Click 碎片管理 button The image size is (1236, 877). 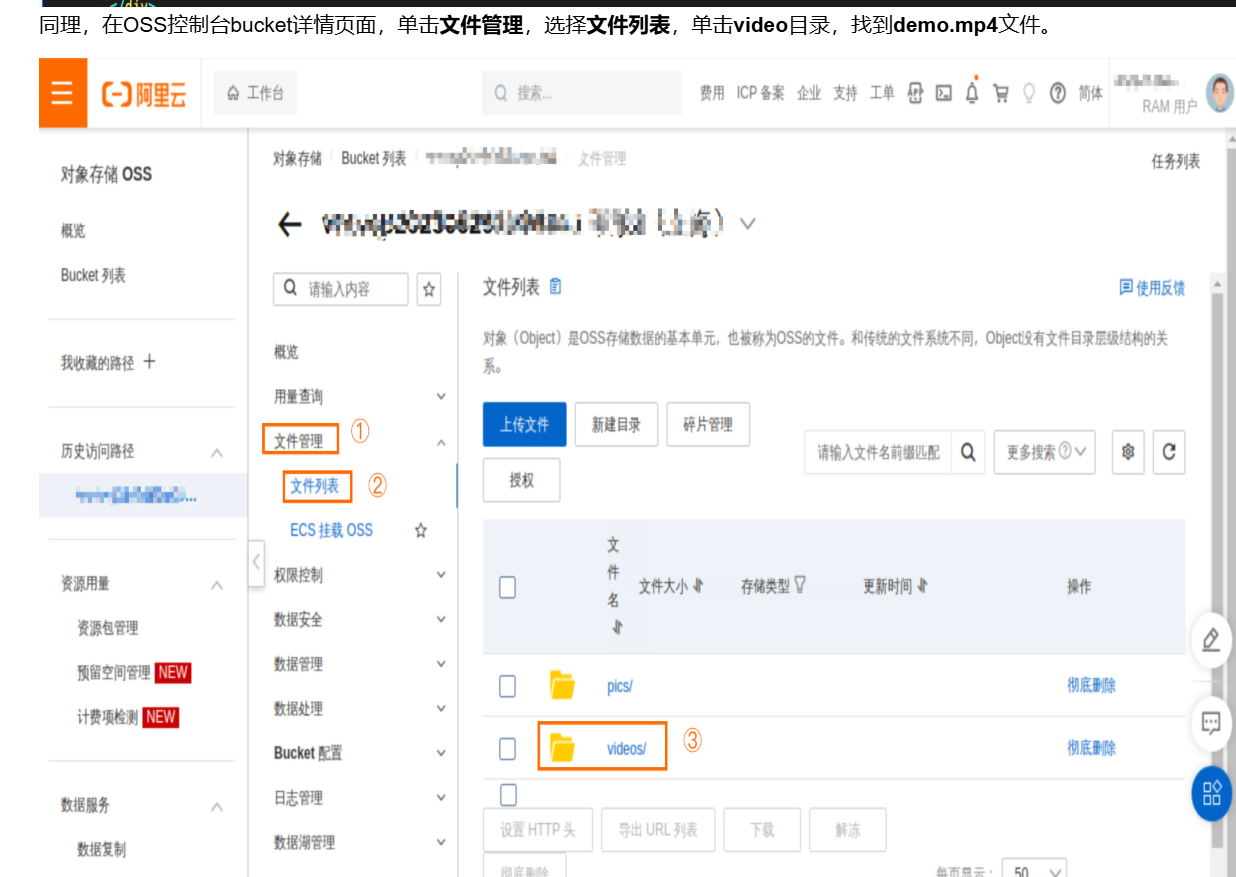tap(708, 424)
